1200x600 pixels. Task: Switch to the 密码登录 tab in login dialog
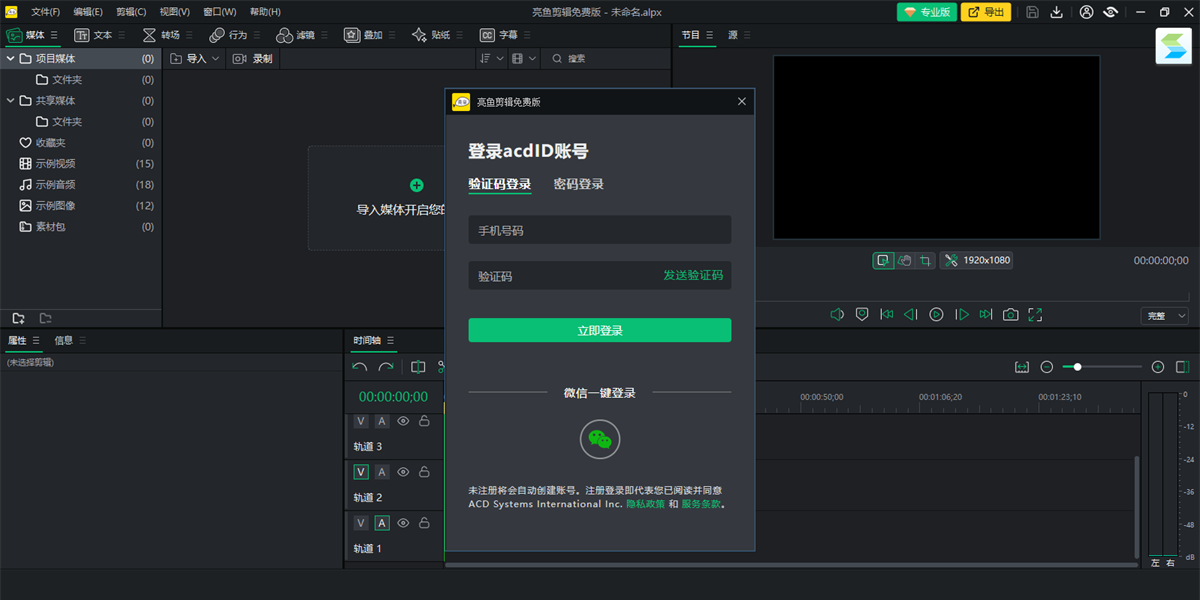(579, 184)
